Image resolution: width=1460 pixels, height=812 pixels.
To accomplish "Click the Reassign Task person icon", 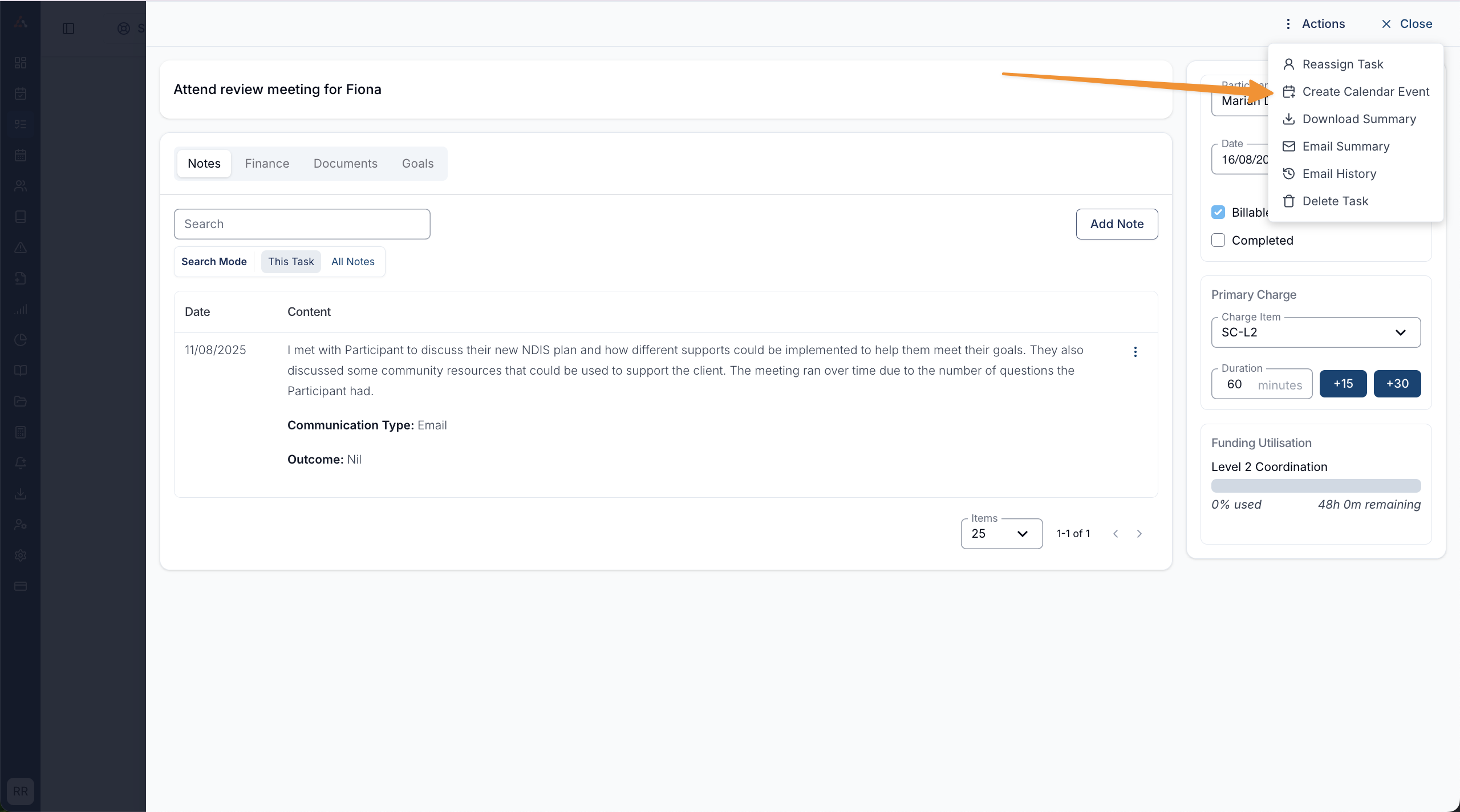I will [x=1288, y=64].
